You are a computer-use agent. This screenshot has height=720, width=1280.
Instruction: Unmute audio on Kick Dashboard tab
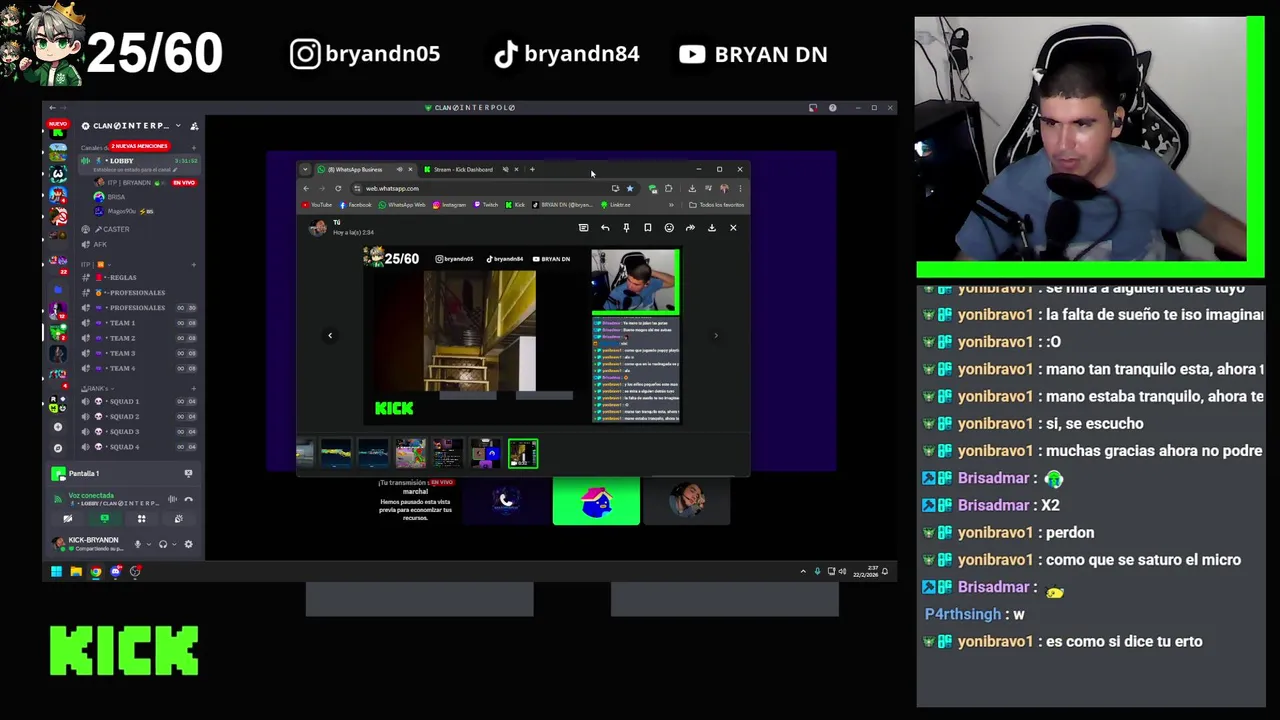coord(505,169)
